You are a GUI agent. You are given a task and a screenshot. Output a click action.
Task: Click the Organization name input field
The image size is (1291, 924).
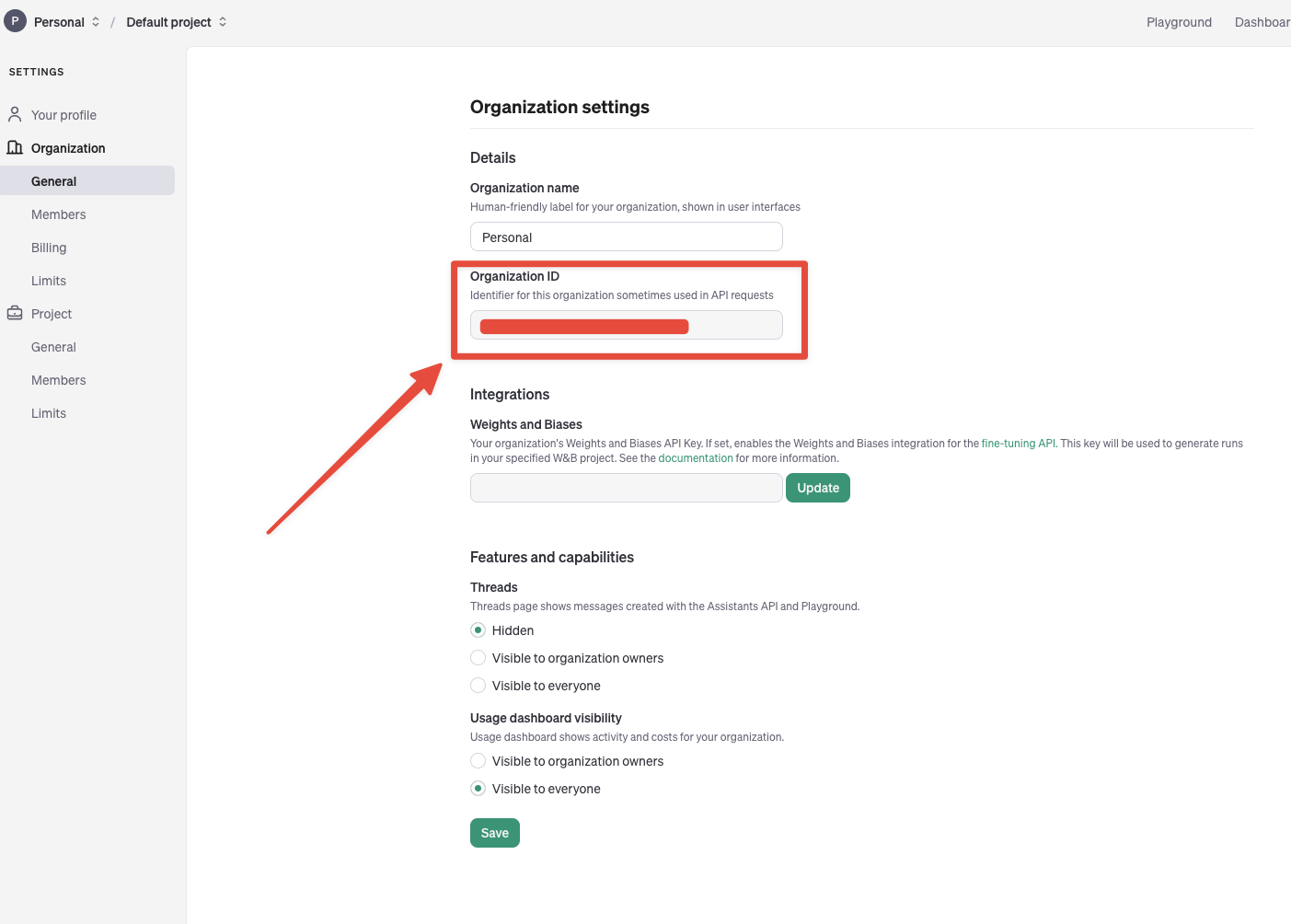[626, 237]
